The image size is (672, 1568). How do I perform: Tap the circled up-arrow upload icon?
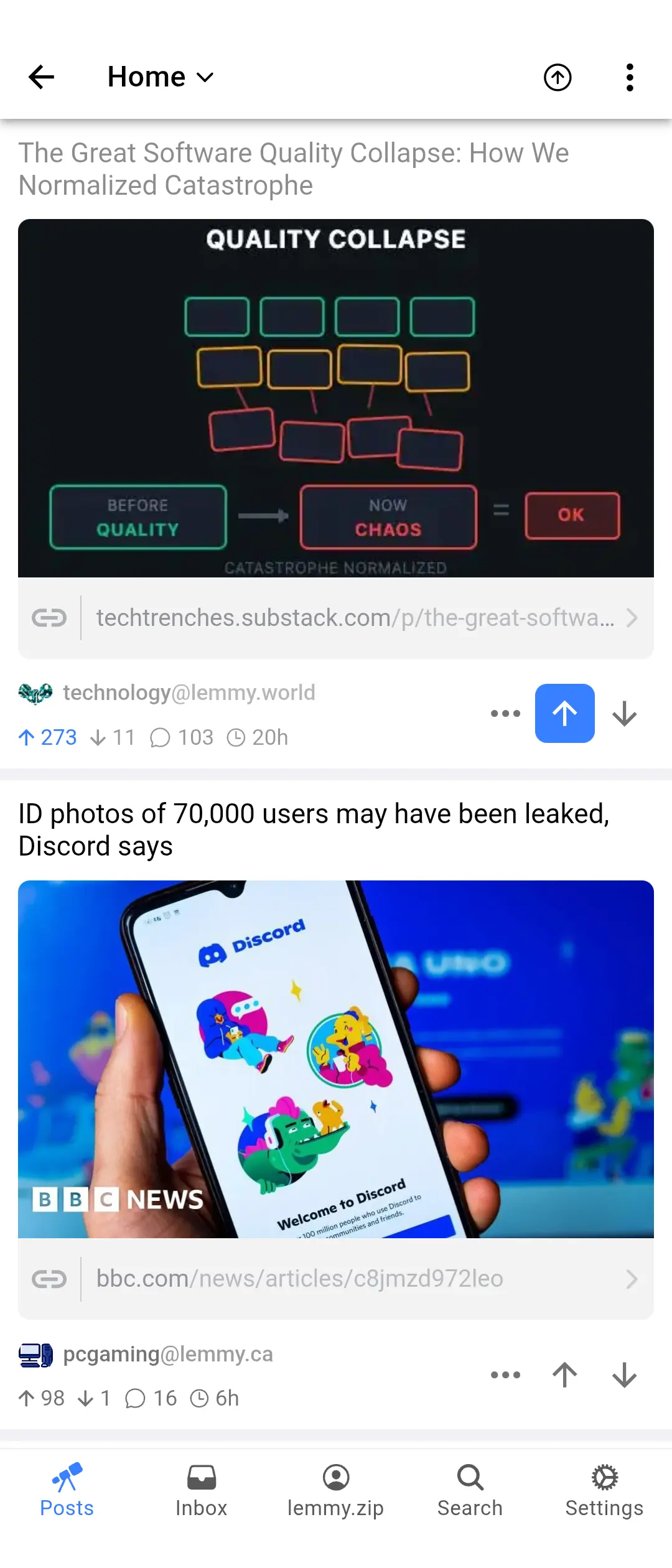tap(558, 77)
